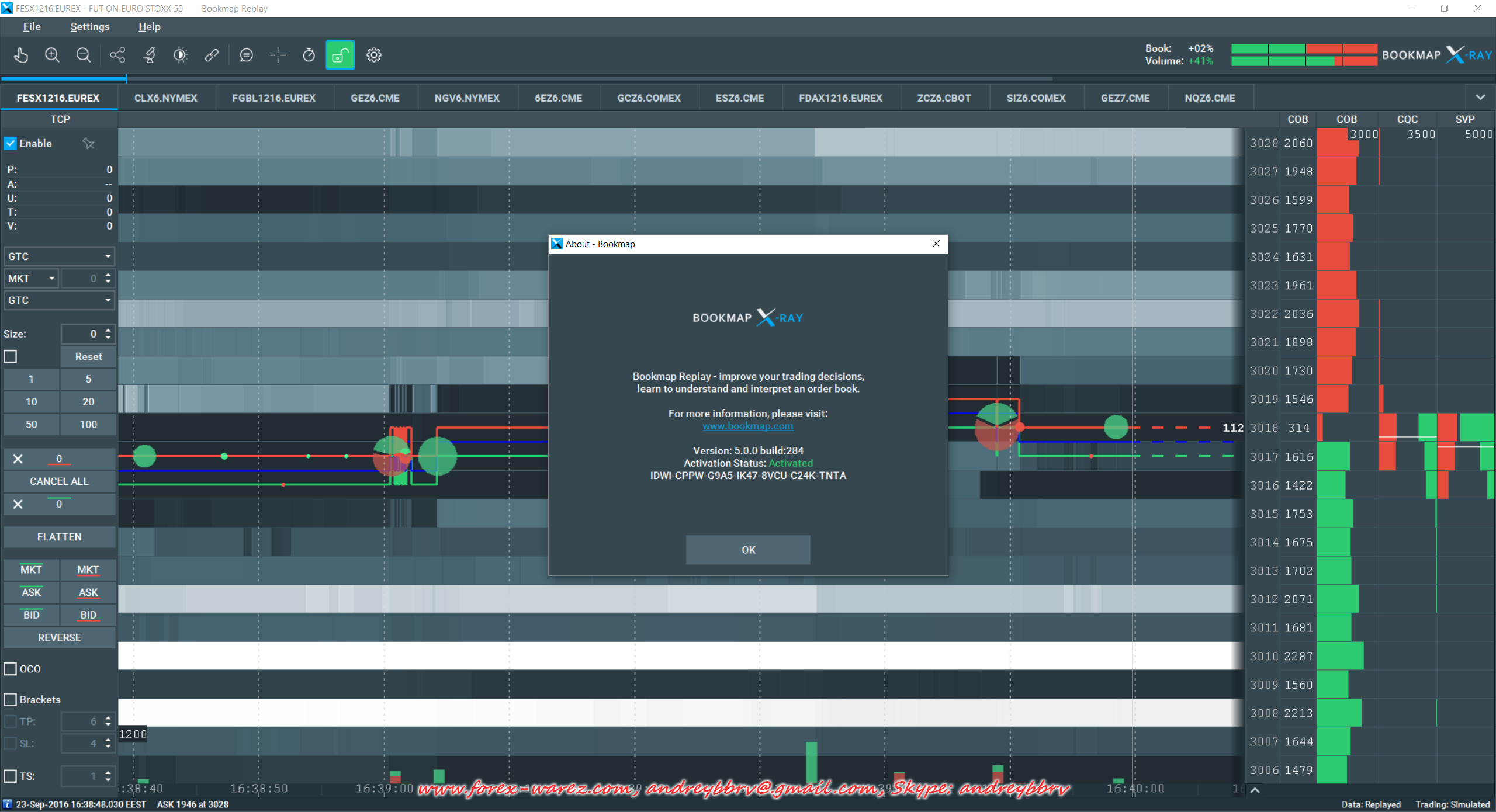Click the stopwatch timer icon

click(309, 55)
